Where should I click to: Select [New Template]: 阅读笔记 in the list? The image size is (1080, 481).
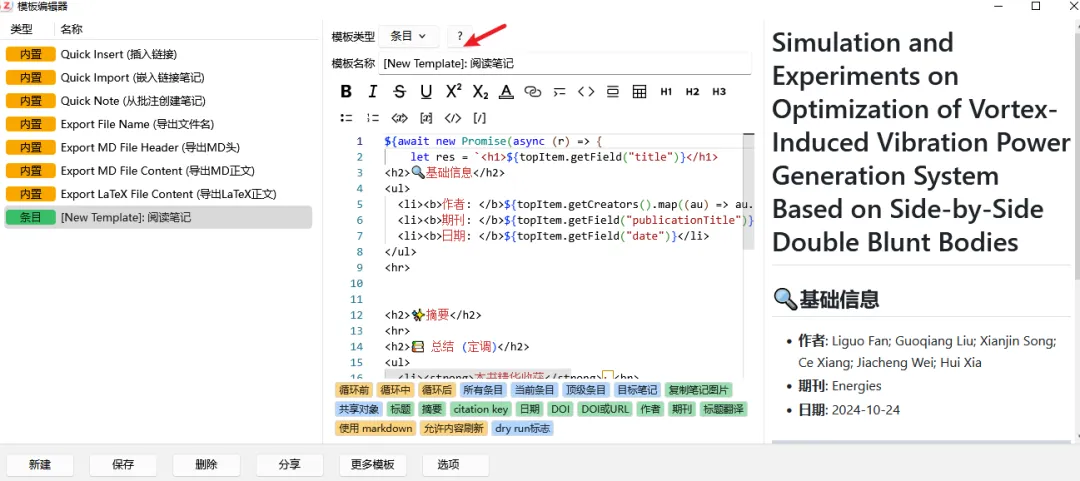(x=158, y=217)
